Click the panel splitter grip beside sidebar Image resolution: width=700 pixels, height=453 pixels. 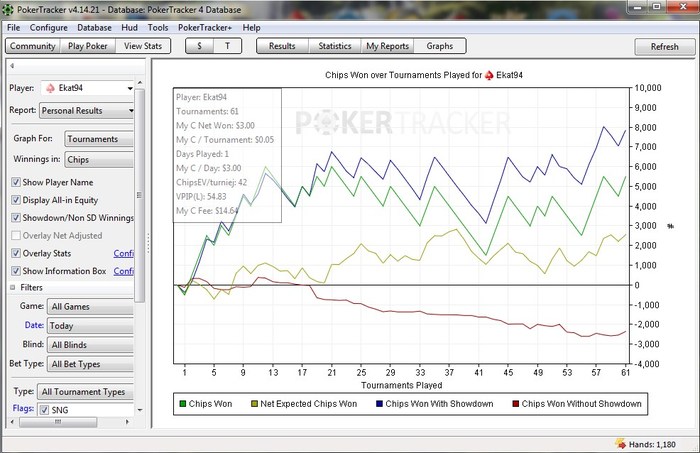[149, 244]
